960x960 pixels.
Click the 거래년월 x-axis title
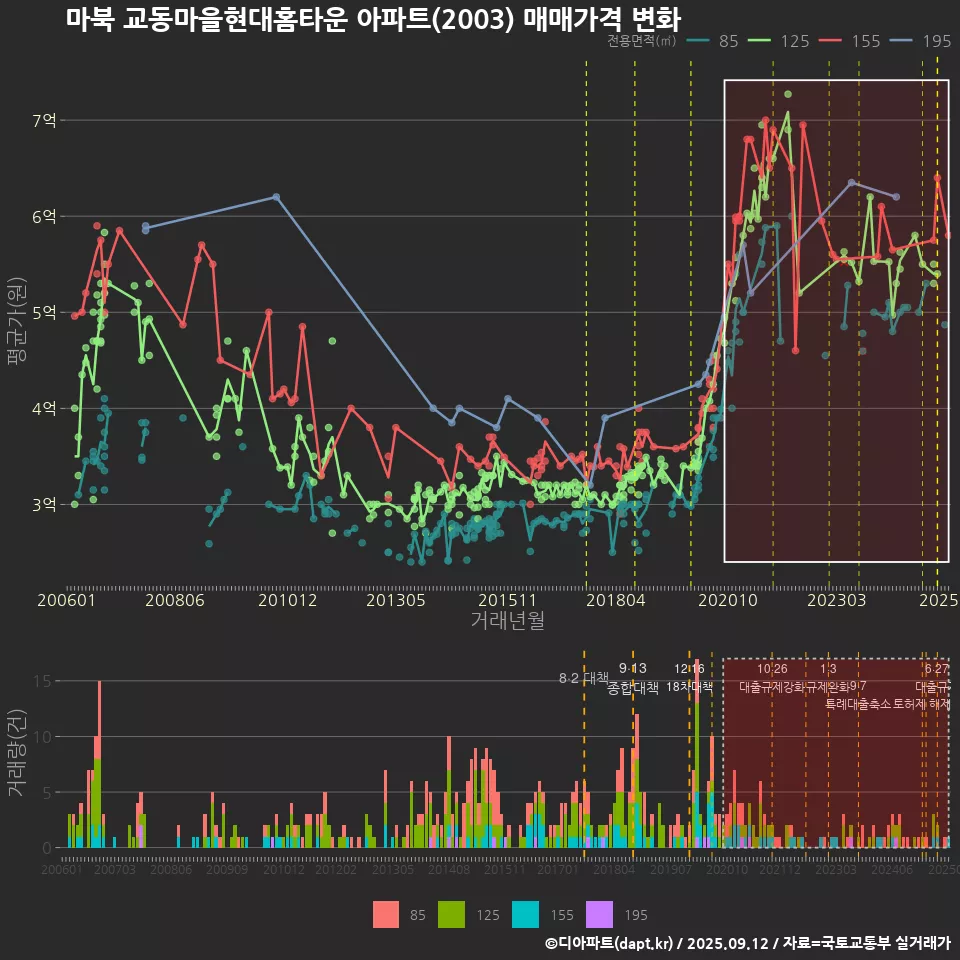(x=507, y=621)
